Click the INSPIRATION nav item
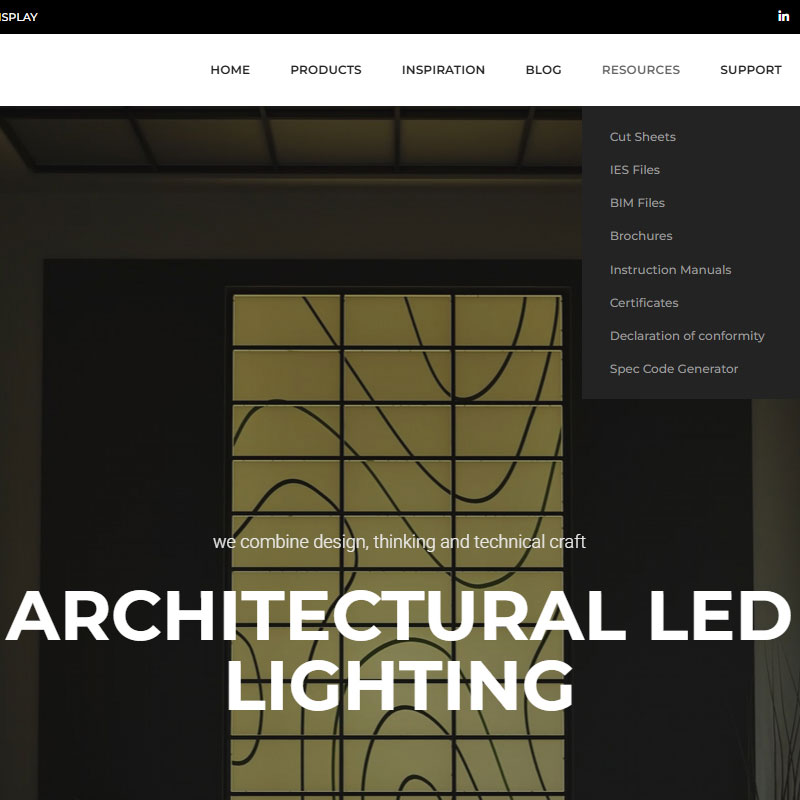This screenshot has height=800, width=800. tap(443, 70)
